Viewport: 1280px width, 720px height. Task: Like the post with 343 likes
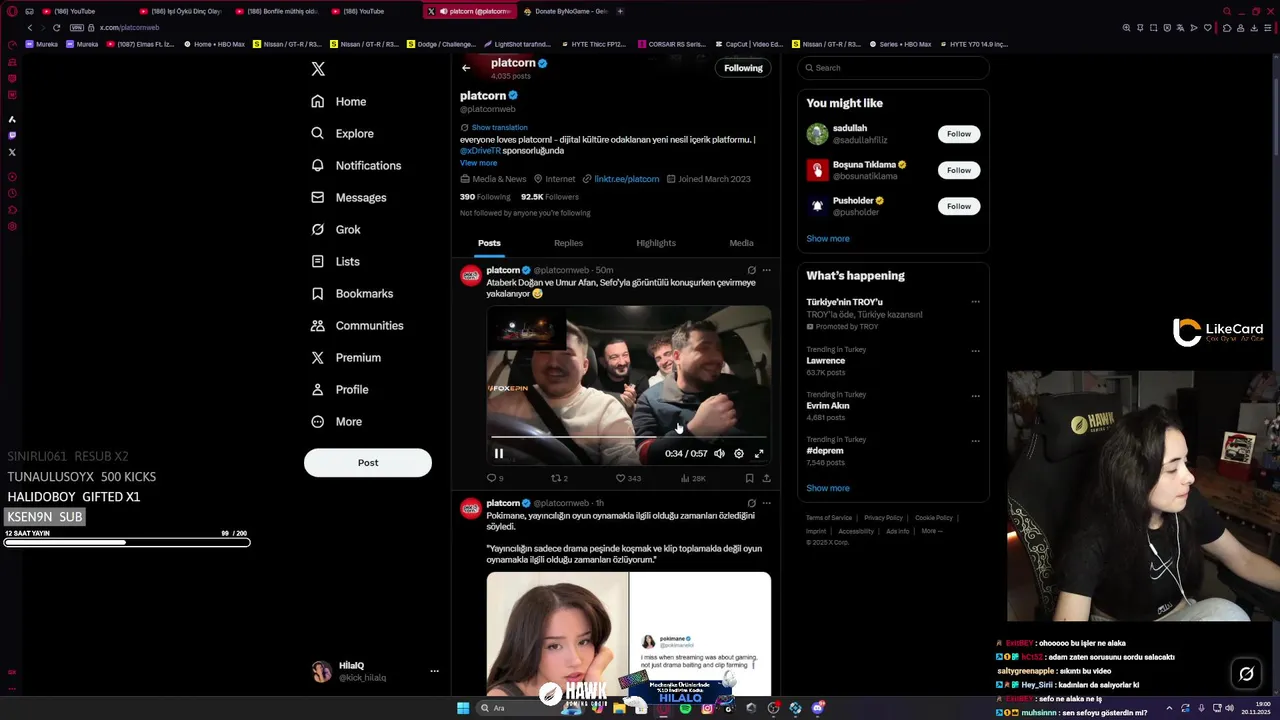(x=628, y=478)
